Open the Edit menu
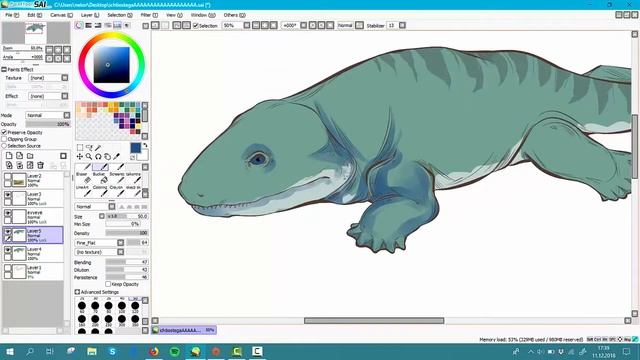The width and height of the screenshot is (640, 360). click(x=35, y=15)
